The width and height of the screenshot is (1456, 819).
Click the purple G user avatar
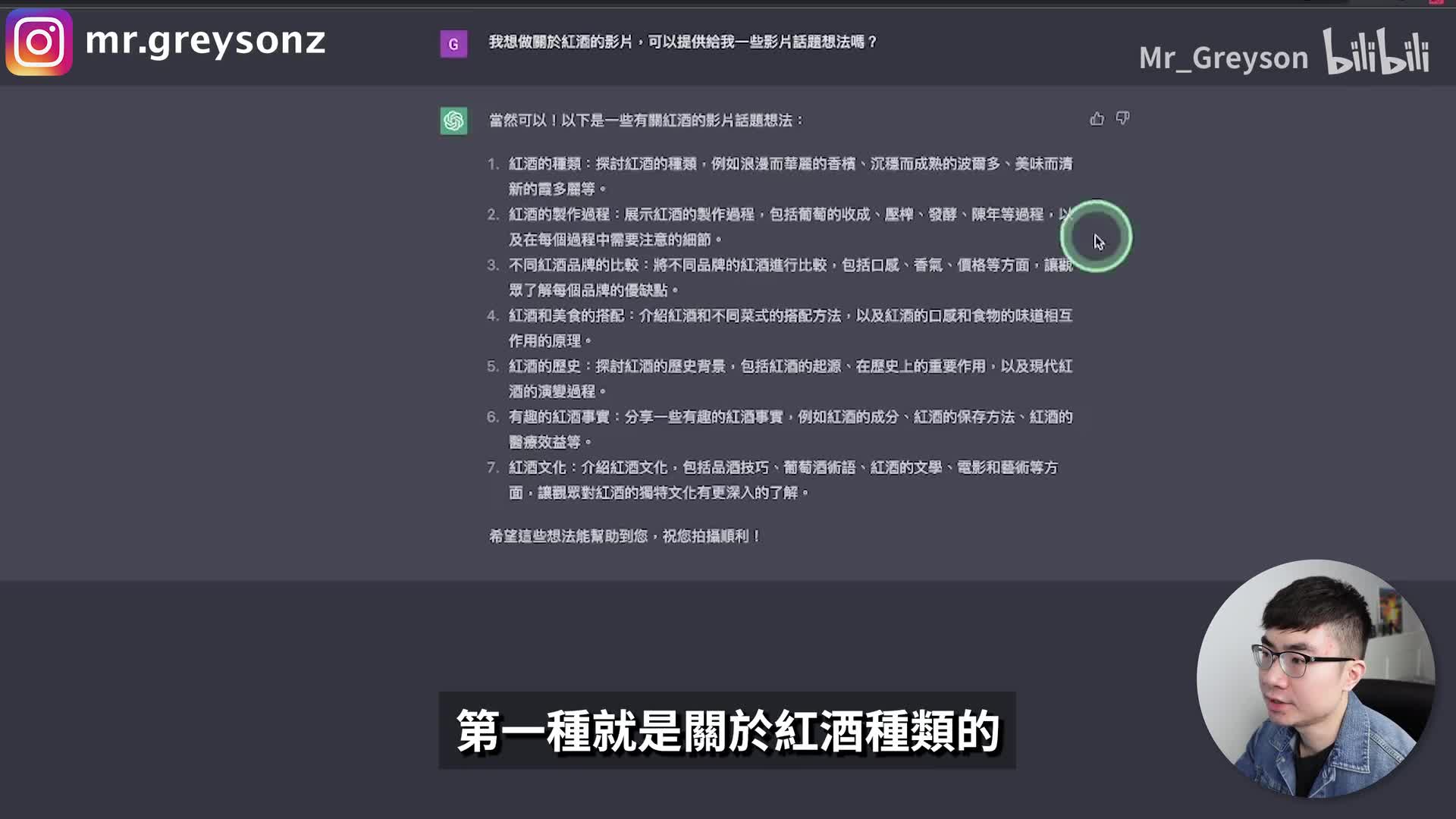click(453, 44)
